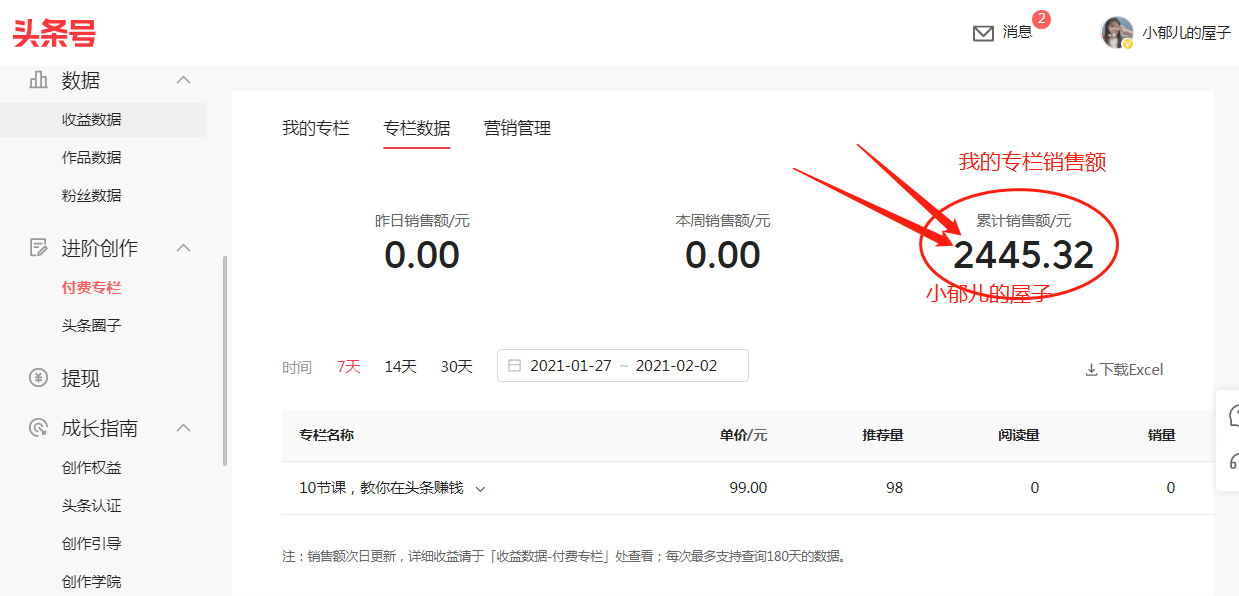Enable the 30天 time filter

[456, 366]
